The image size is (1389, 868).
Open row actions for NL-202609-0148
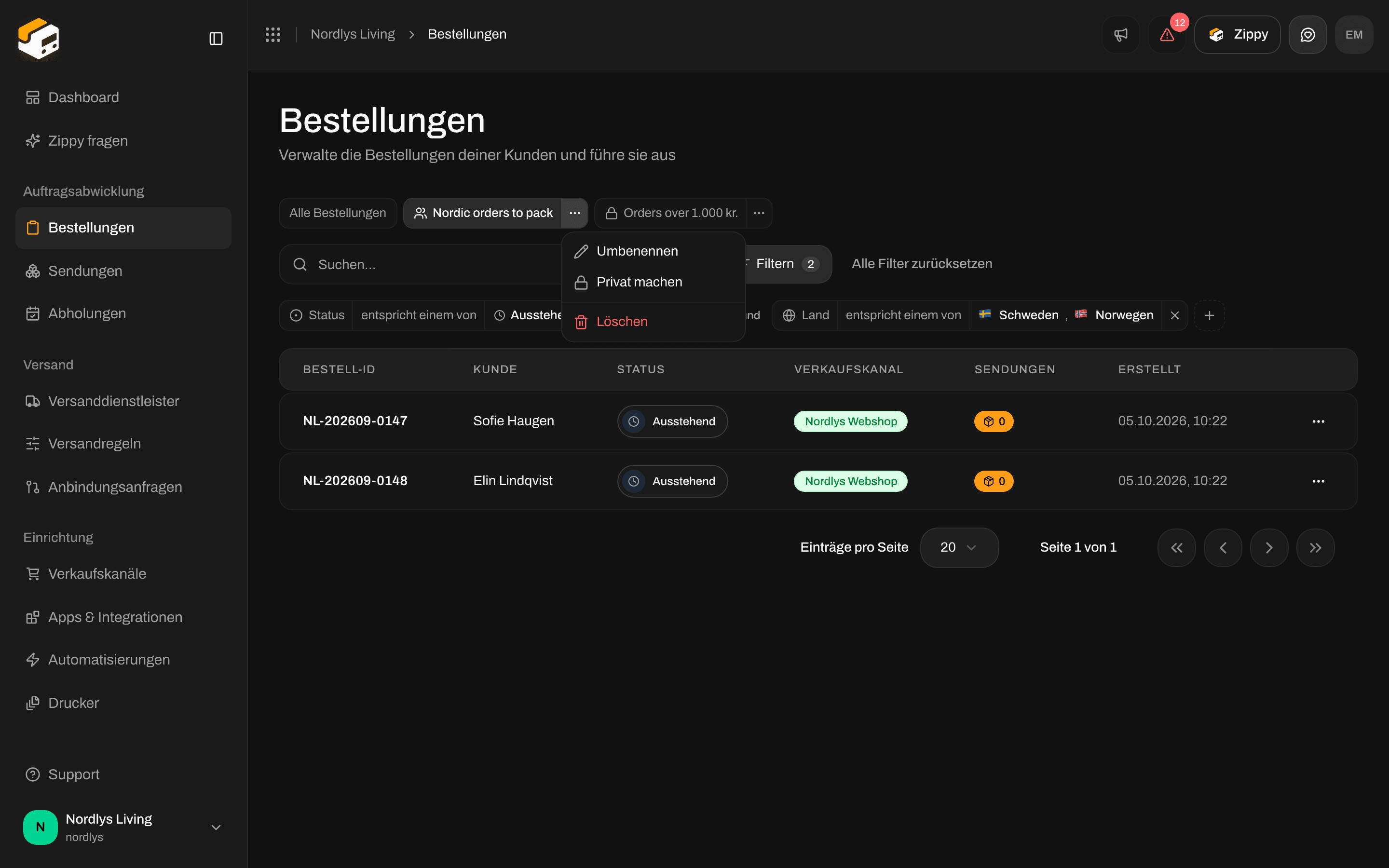click(1319, 481)
